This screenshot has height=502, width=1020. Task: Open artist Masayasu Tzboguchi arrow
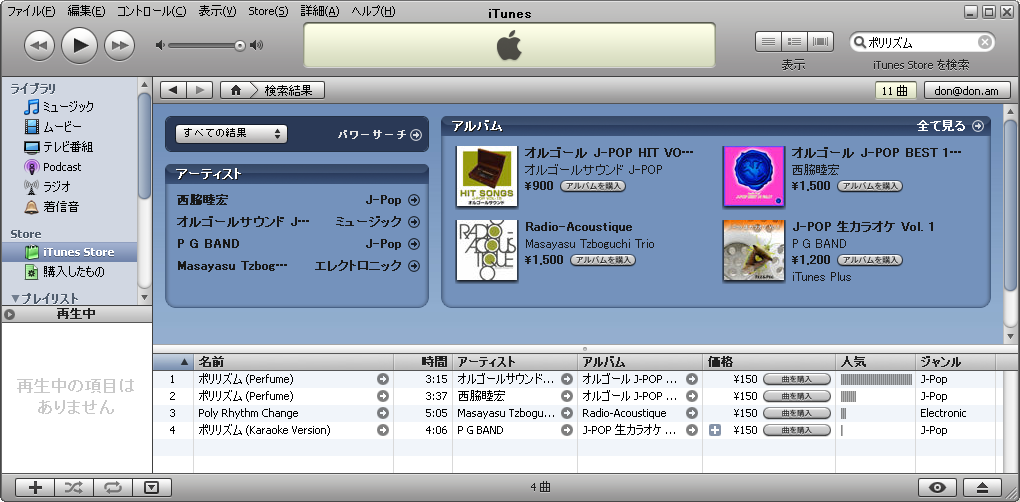[414, 266]
